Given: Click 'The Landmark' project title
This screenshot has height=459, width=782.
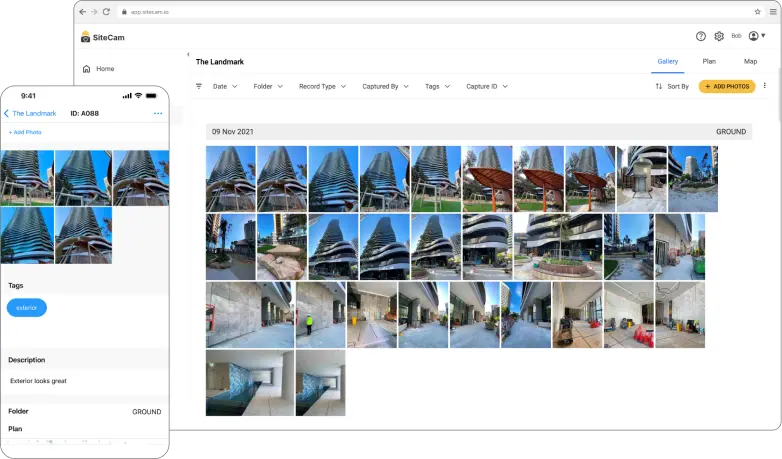Looking at the screenshot, I should (219, 62).
